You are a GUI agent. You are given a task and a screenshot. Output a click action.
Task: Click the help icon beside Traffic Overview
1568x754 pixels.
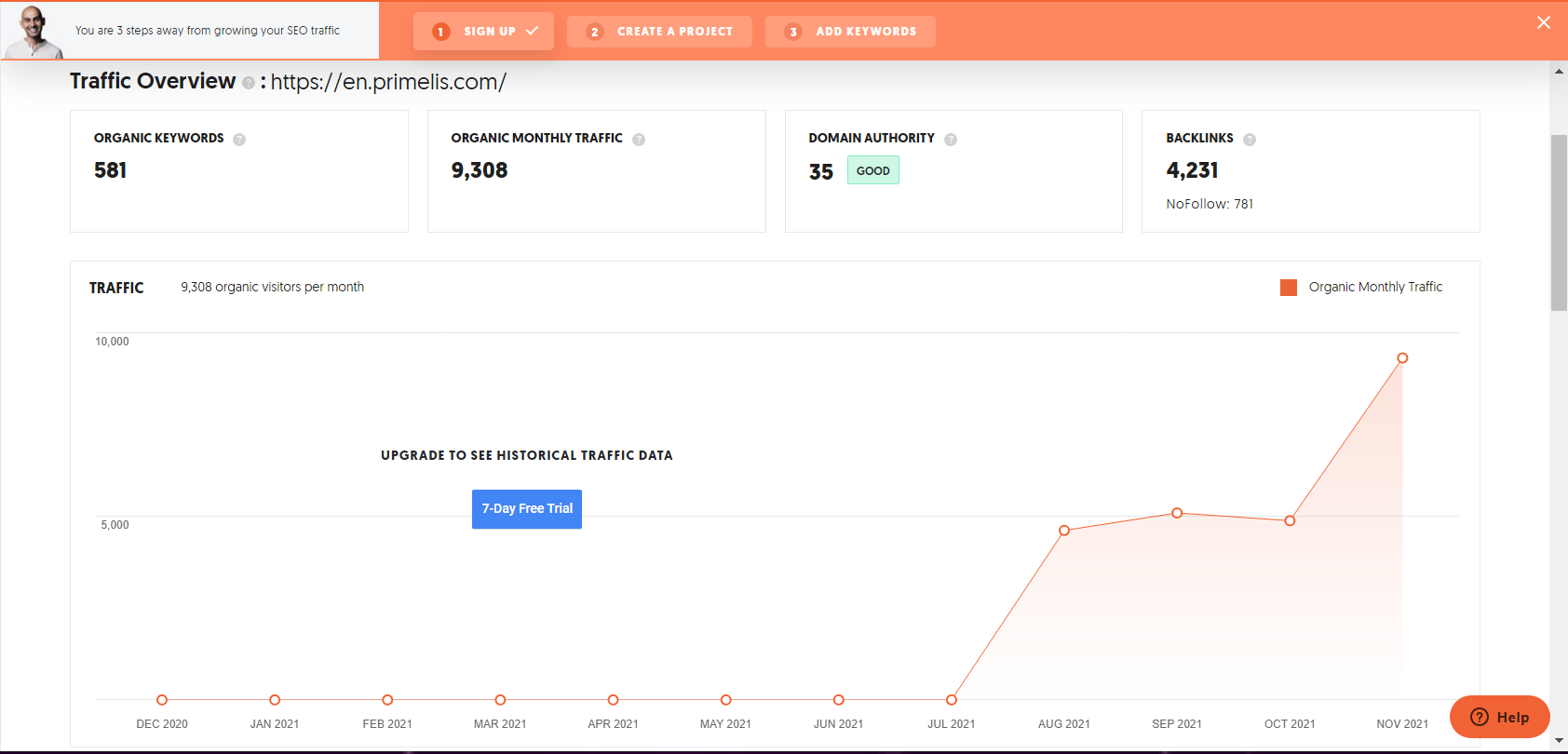pyautogui.click(x=249, y=83)
